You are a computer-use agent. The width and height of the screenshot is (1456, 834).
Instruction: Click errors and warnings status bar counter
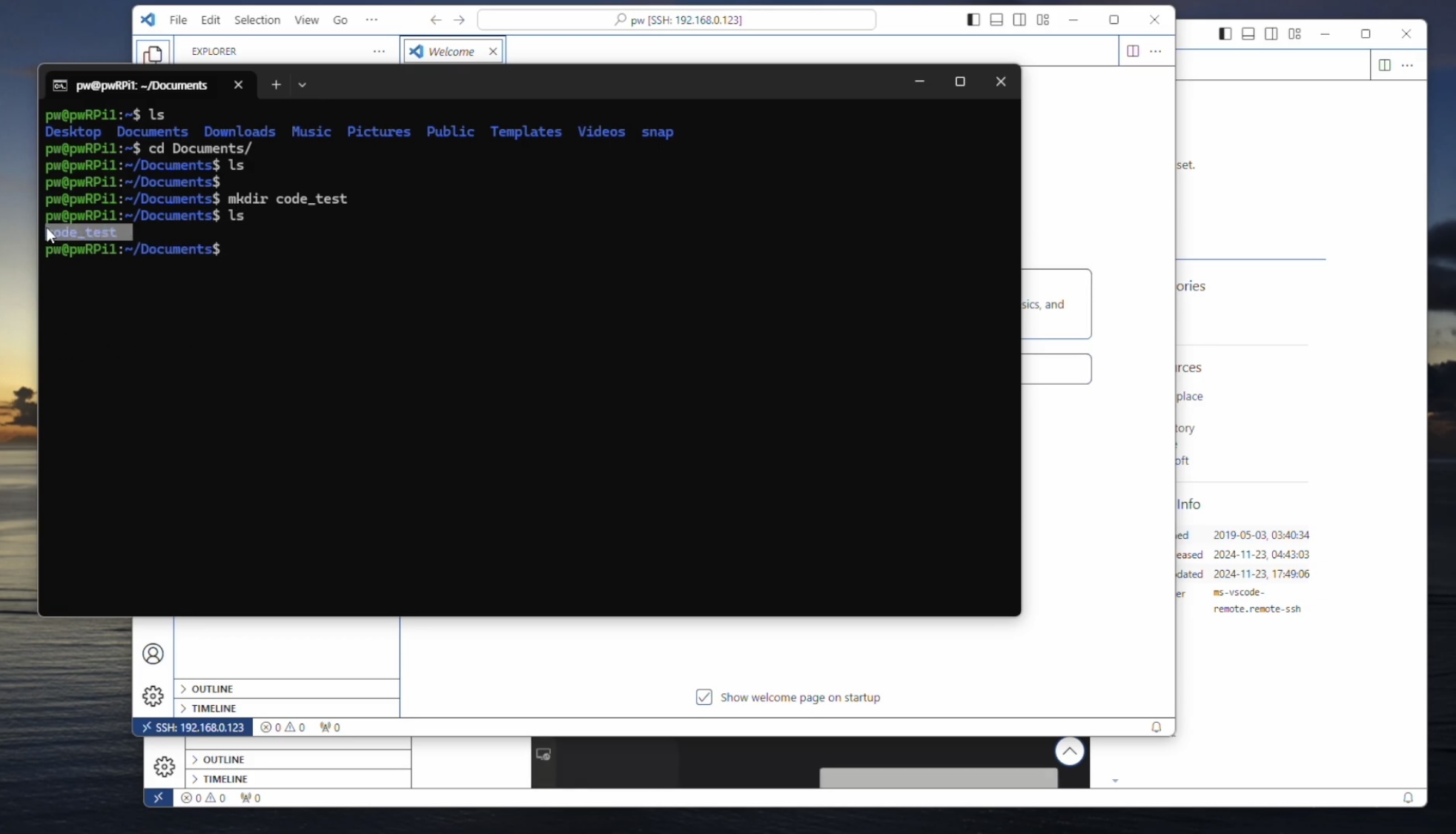(x=282, y=727)
